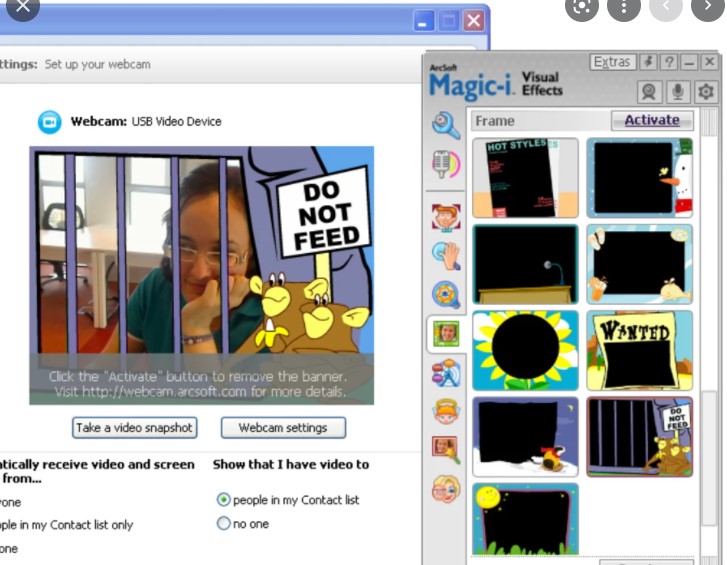Choose the Do Not Feed monkey frame thumbnail

[639, 437]
